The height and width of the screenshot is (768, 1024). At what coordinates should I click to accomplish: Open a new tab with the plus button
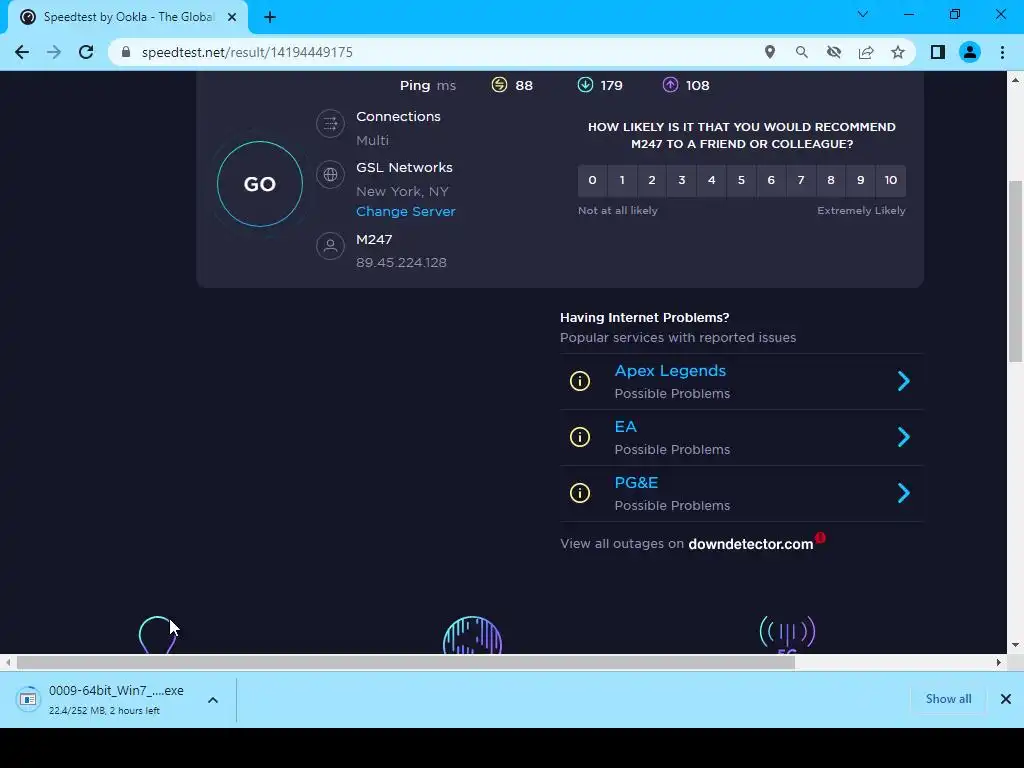(x=270, y=17)
